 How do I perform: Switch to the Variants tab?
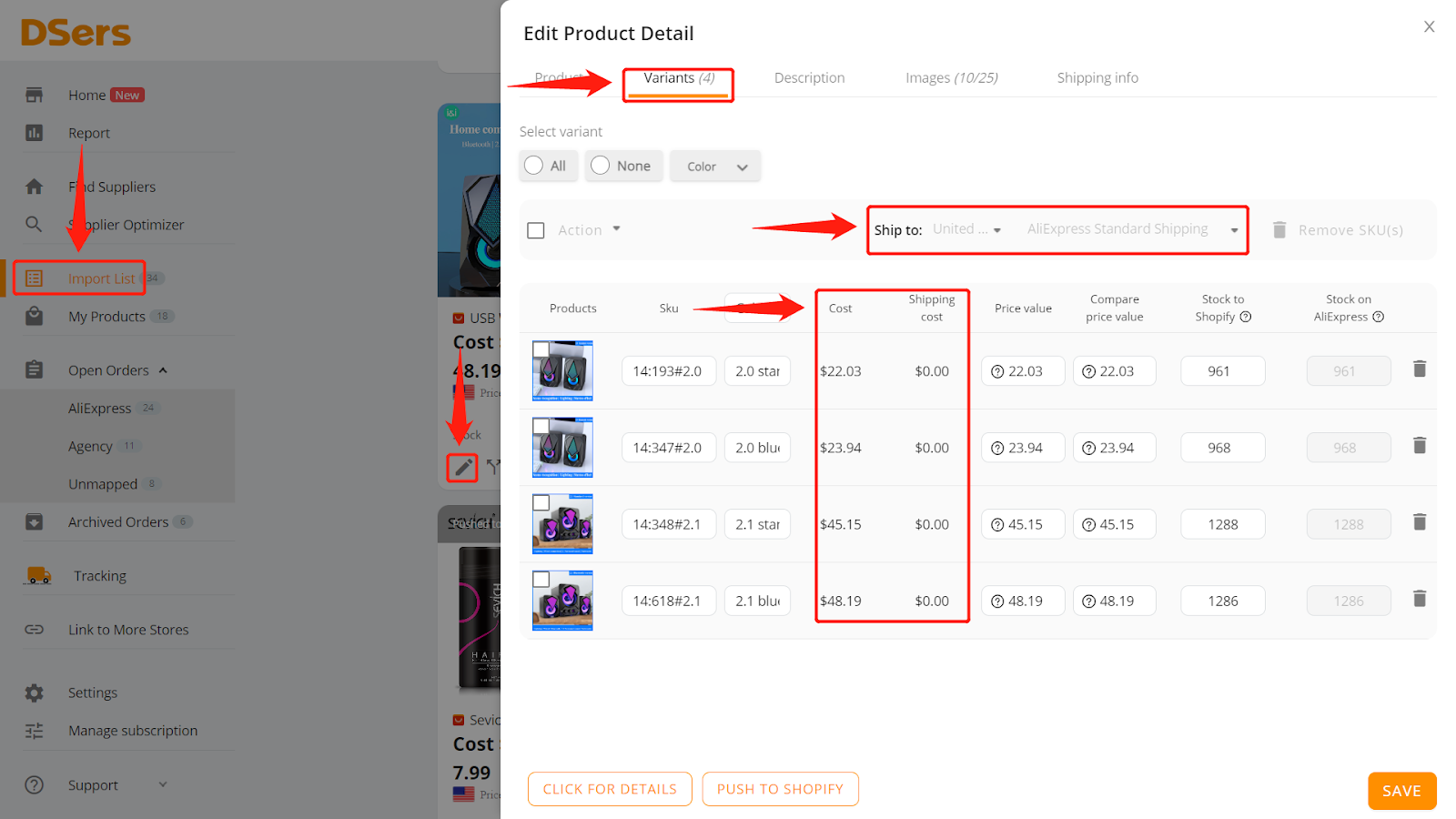point(679,78)
